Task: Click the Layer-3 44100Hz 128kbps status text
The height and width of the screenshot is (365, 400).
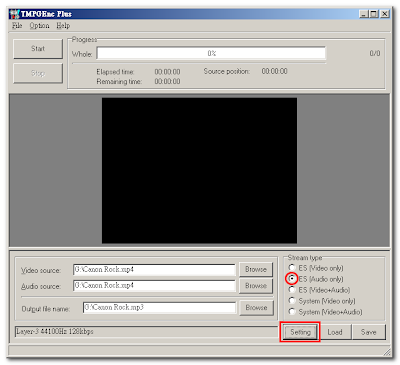Action: [x=55, y=332]
